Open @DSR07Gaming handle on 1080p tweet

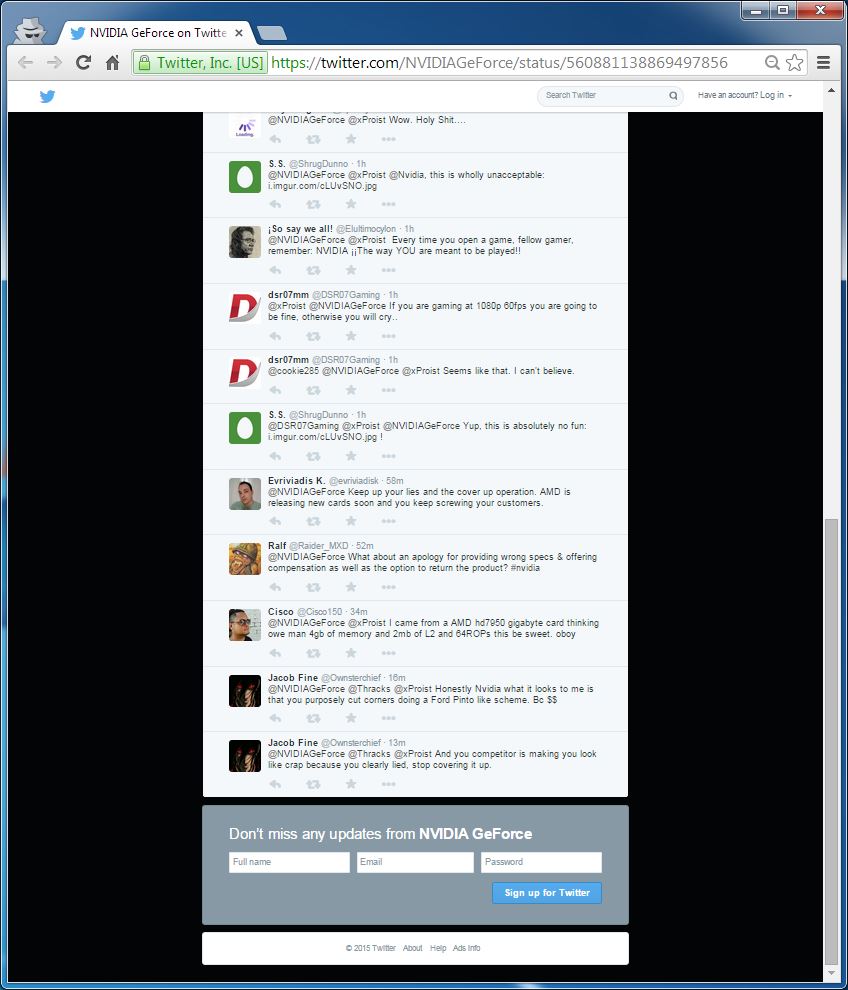pyautogui.click(x=346, y=295)
